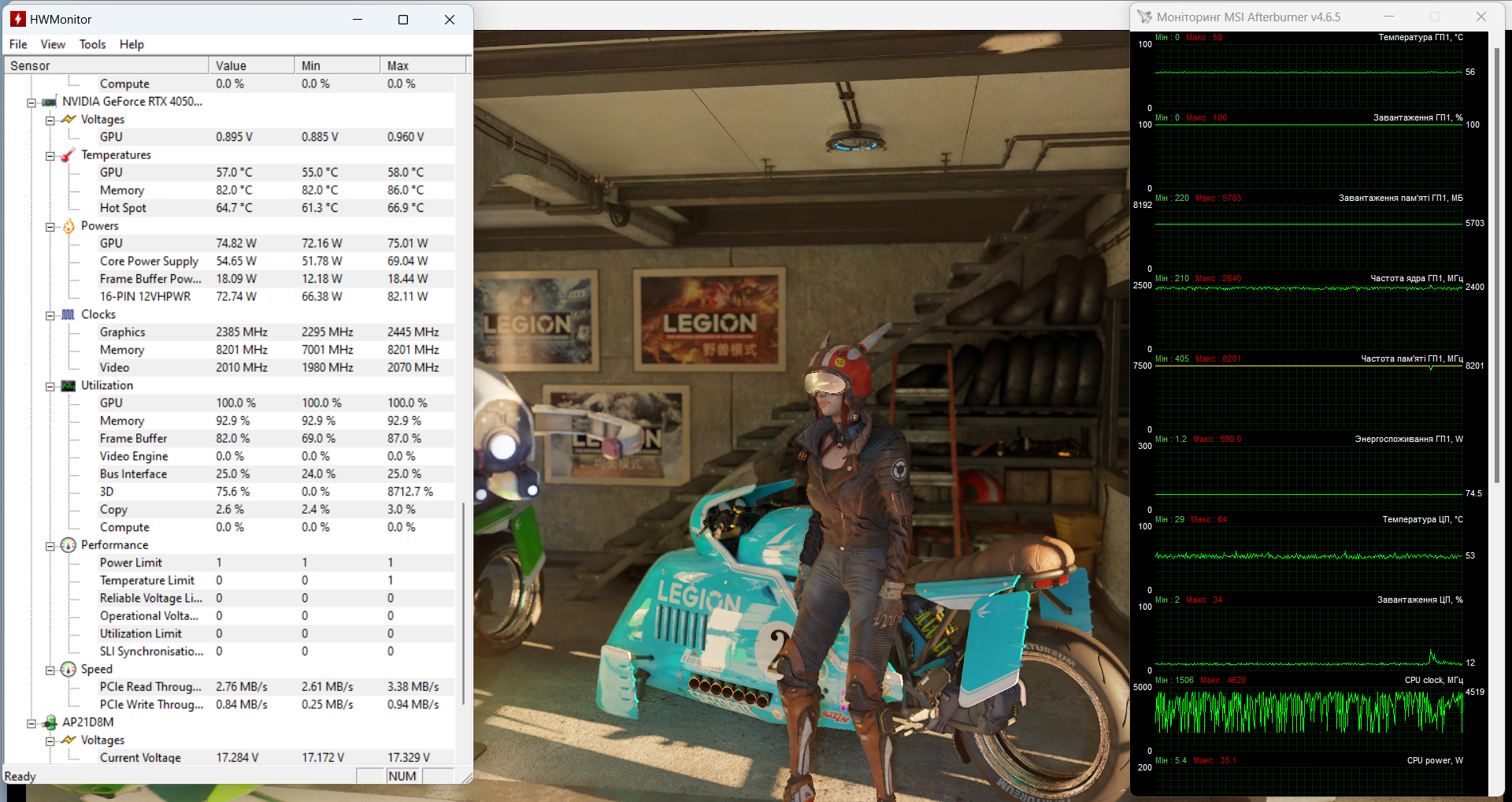Click the Powers flame icon
1512x802 pixels.
tap(69, 226)
